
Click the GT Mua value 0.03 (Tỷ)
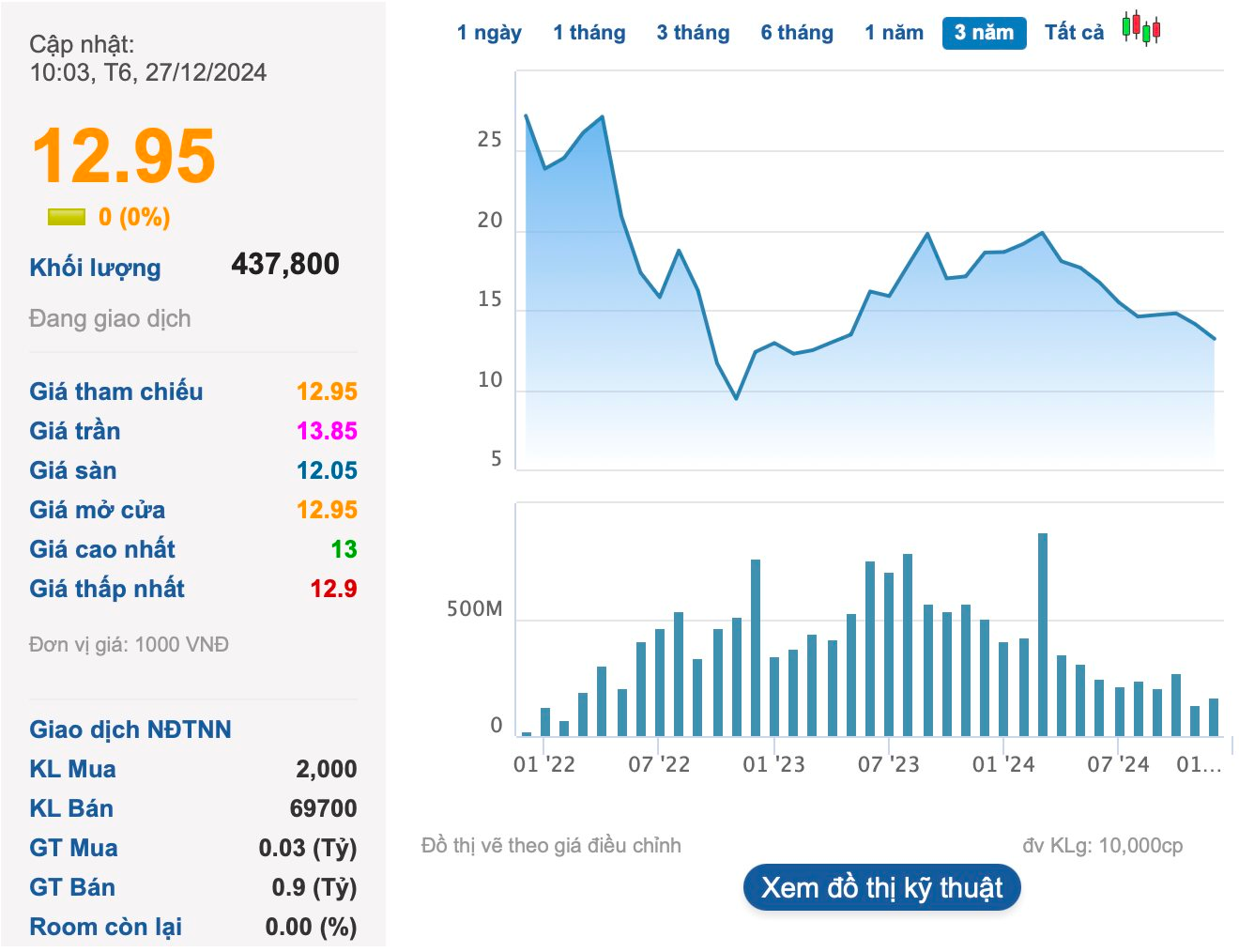coord(308,847)
